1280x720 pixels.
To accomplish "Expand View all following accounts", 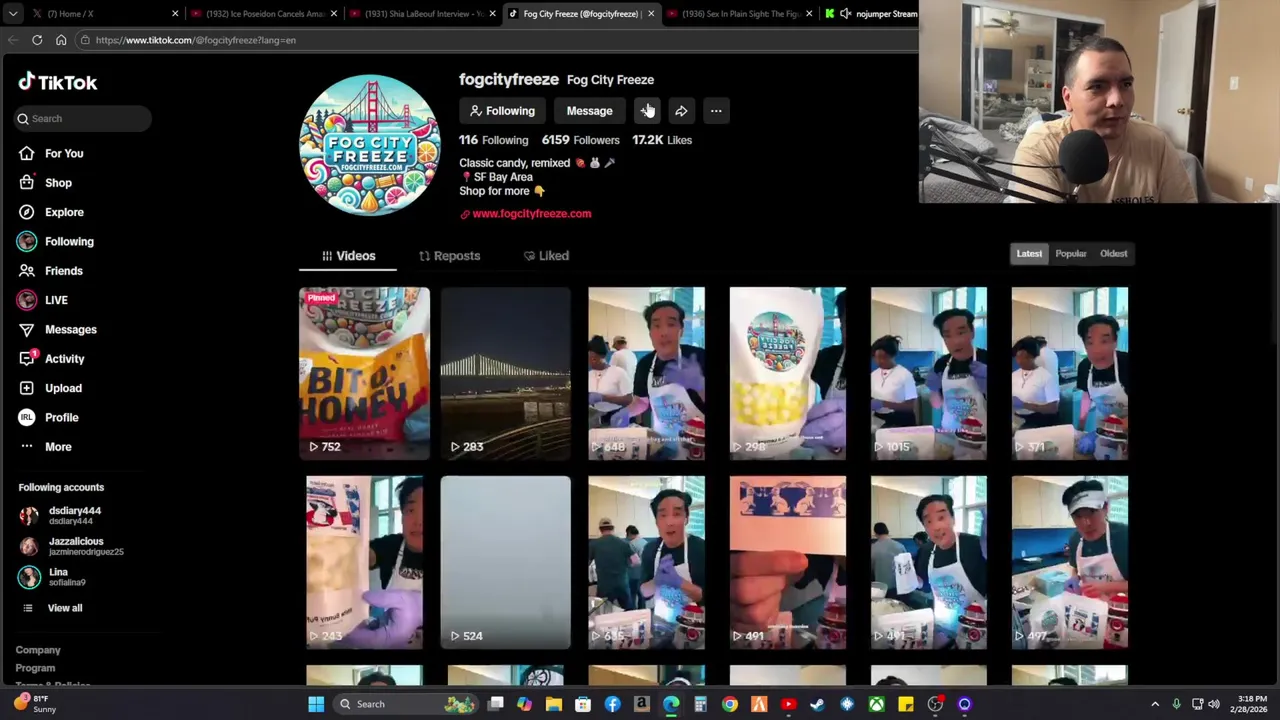I will click(x=55, y=608).
